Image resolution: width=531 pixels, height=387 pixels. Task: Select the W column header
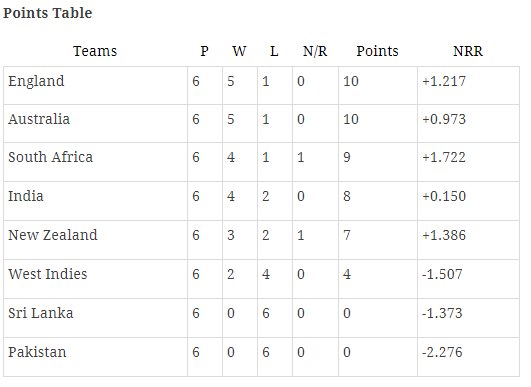(x=239, y=51)
